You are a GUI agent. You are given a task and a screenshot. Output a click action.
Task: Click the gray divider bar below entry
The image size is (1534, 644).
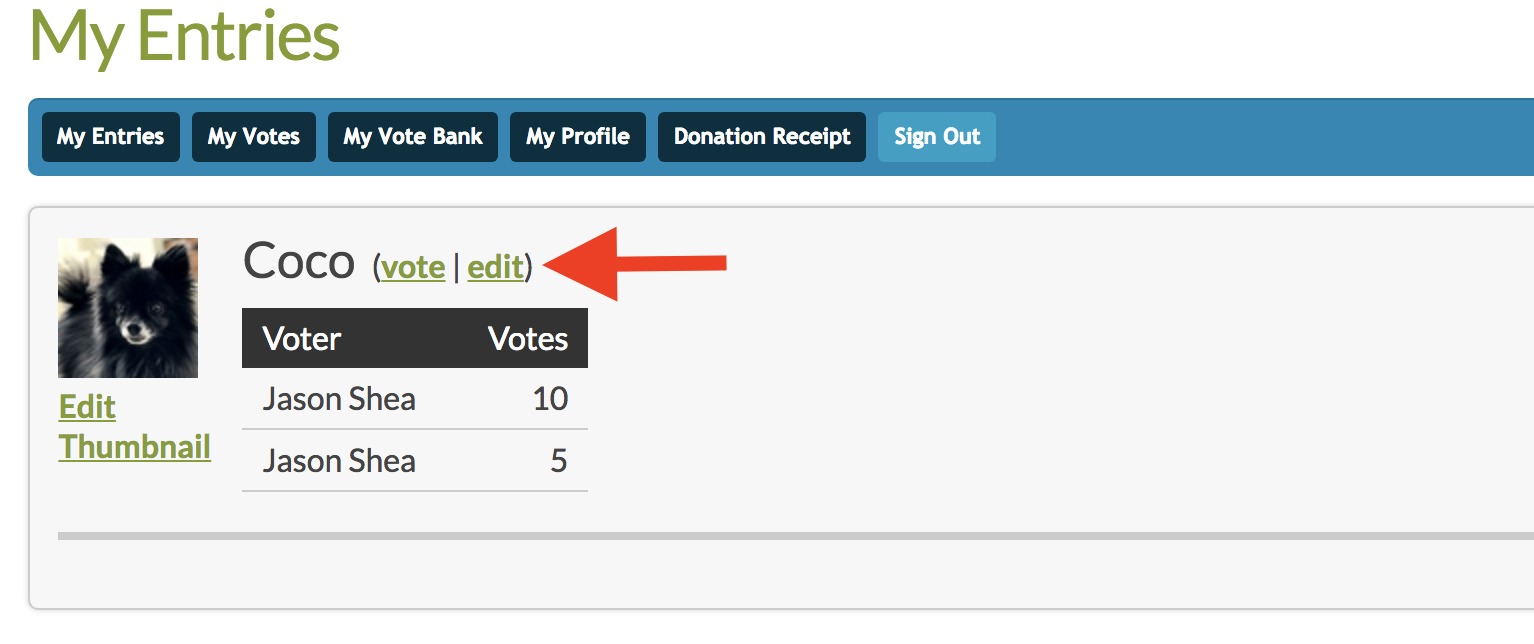pos(796,536)
